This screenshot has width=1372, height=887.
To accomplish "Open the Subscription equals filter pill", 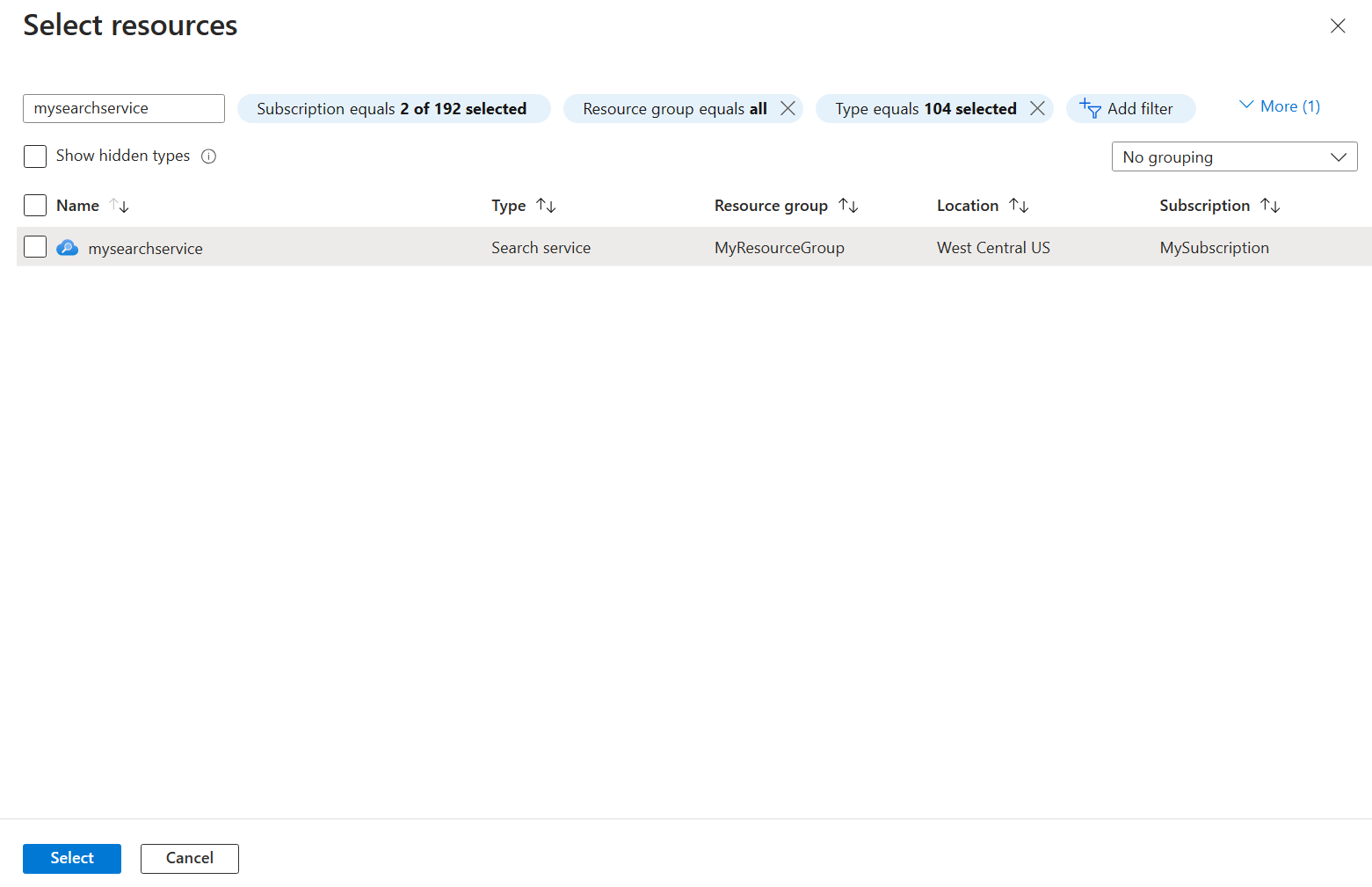I will tap(392, 108).
